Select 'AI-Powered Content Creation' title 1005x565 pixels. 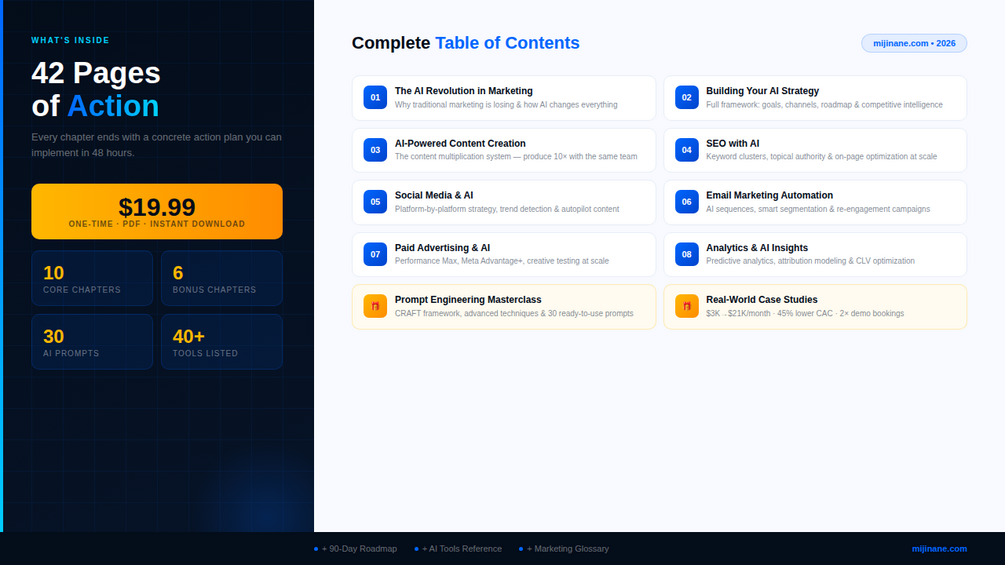pyautogui.click(x=460, y=143)
